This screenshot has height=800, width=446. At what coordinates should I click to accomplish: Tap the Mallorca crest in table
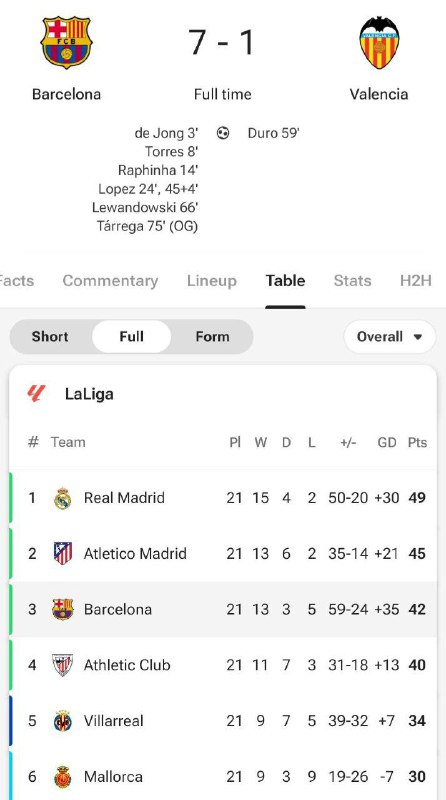point(63,777)
